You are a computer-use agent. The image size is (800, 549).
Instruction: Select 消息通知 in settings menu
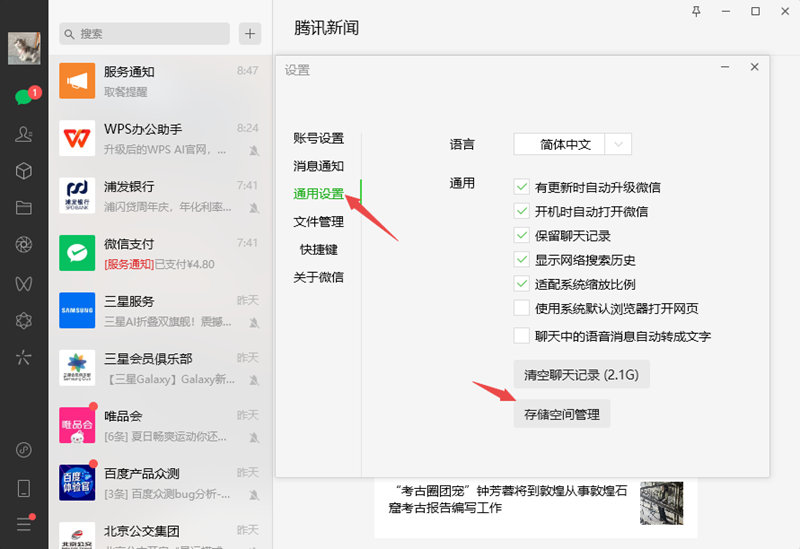coord(318,166)
